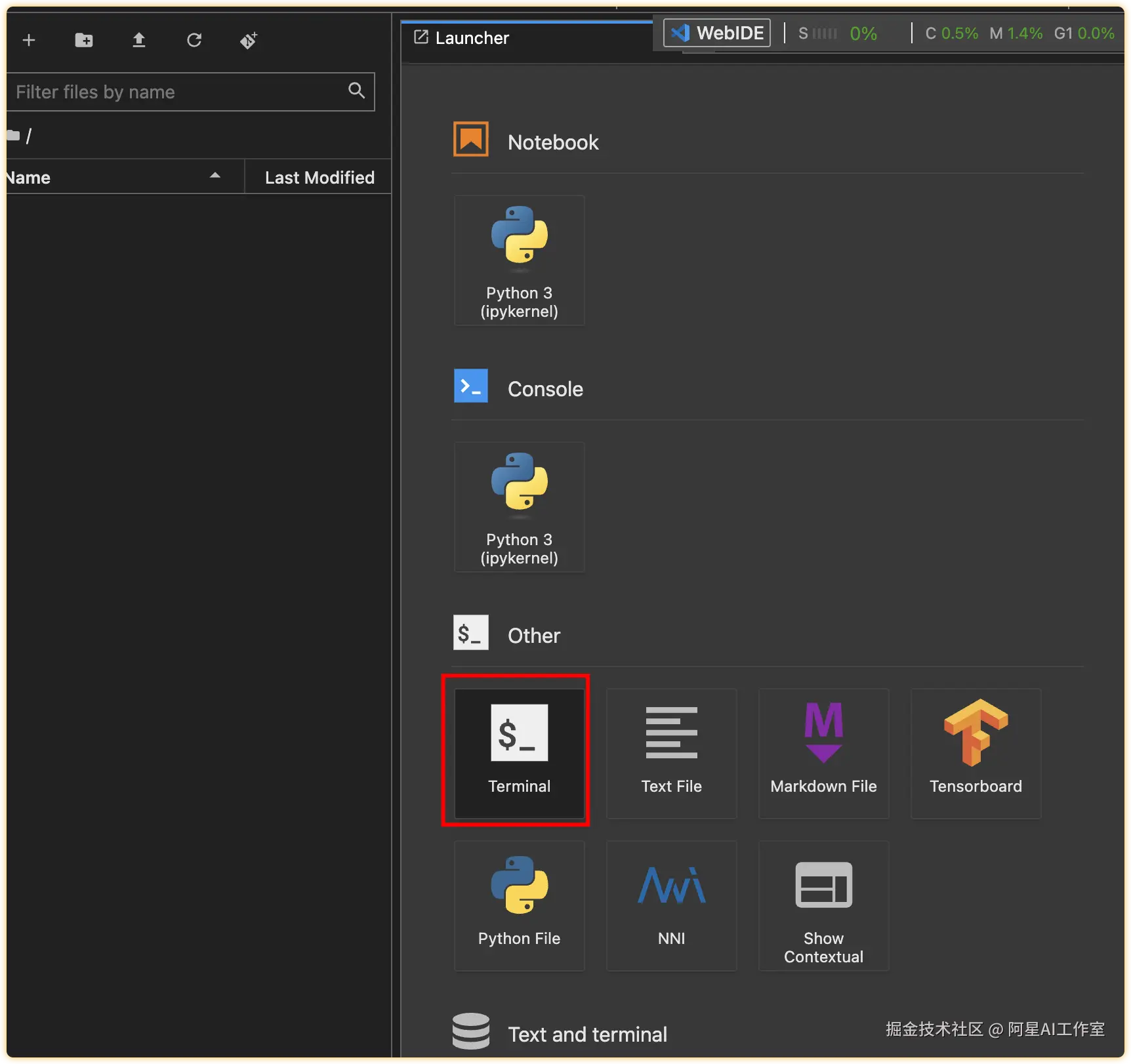Open WebIDE from the top bar
The height and width of the screenshot is (1064, 1131).
point(717,33)
